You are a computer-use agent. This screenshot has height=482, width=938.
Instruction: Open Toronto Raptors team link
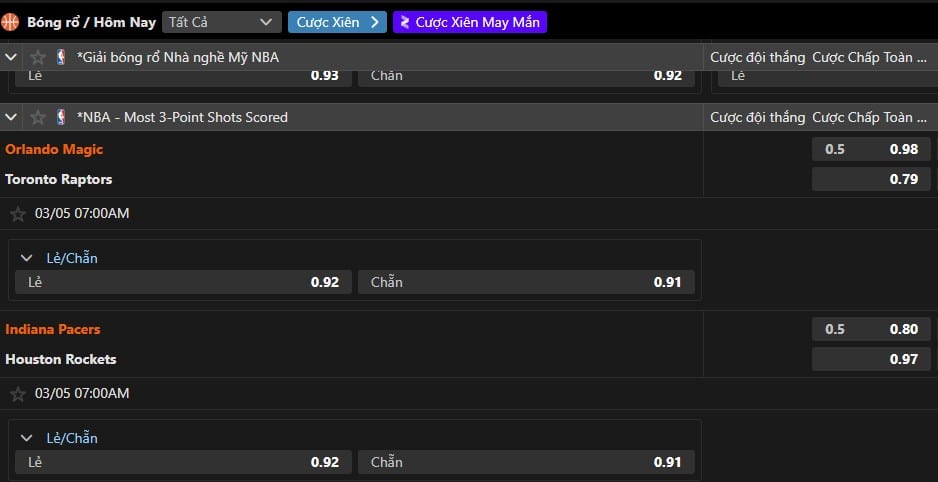(59, 179)
